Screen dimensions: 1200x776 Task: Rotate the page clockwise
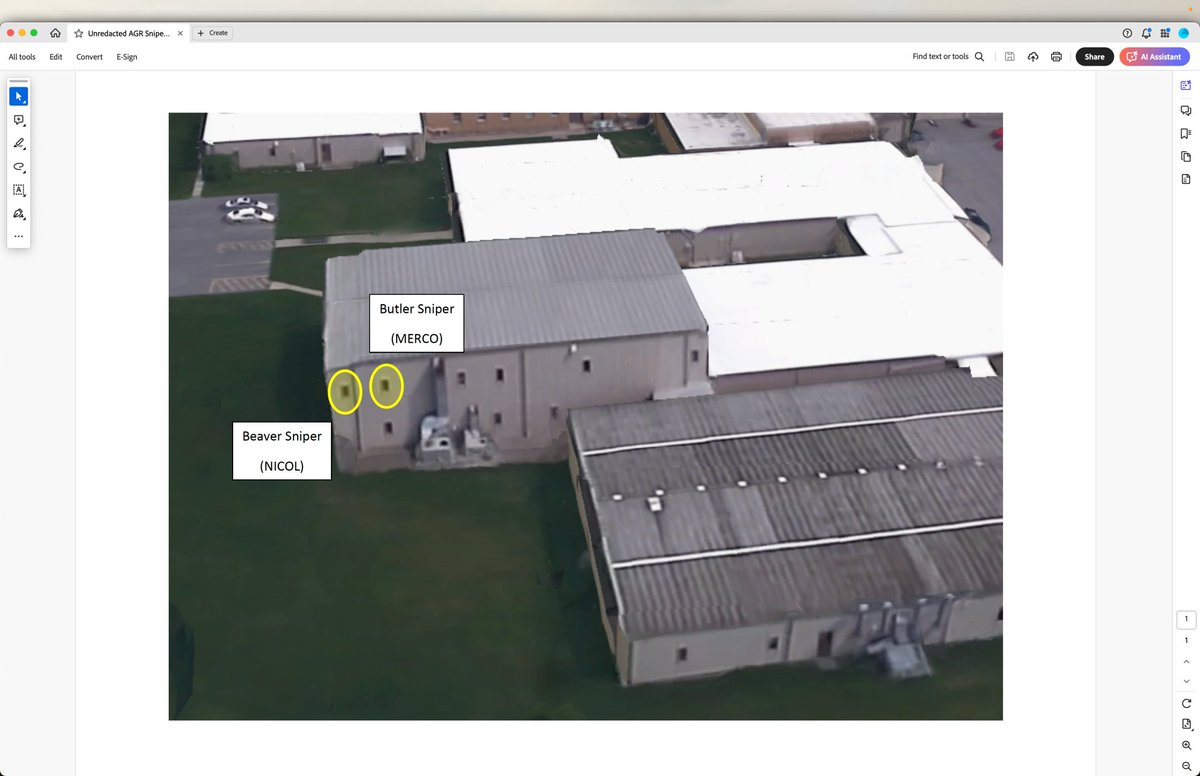click(1186, 703)
